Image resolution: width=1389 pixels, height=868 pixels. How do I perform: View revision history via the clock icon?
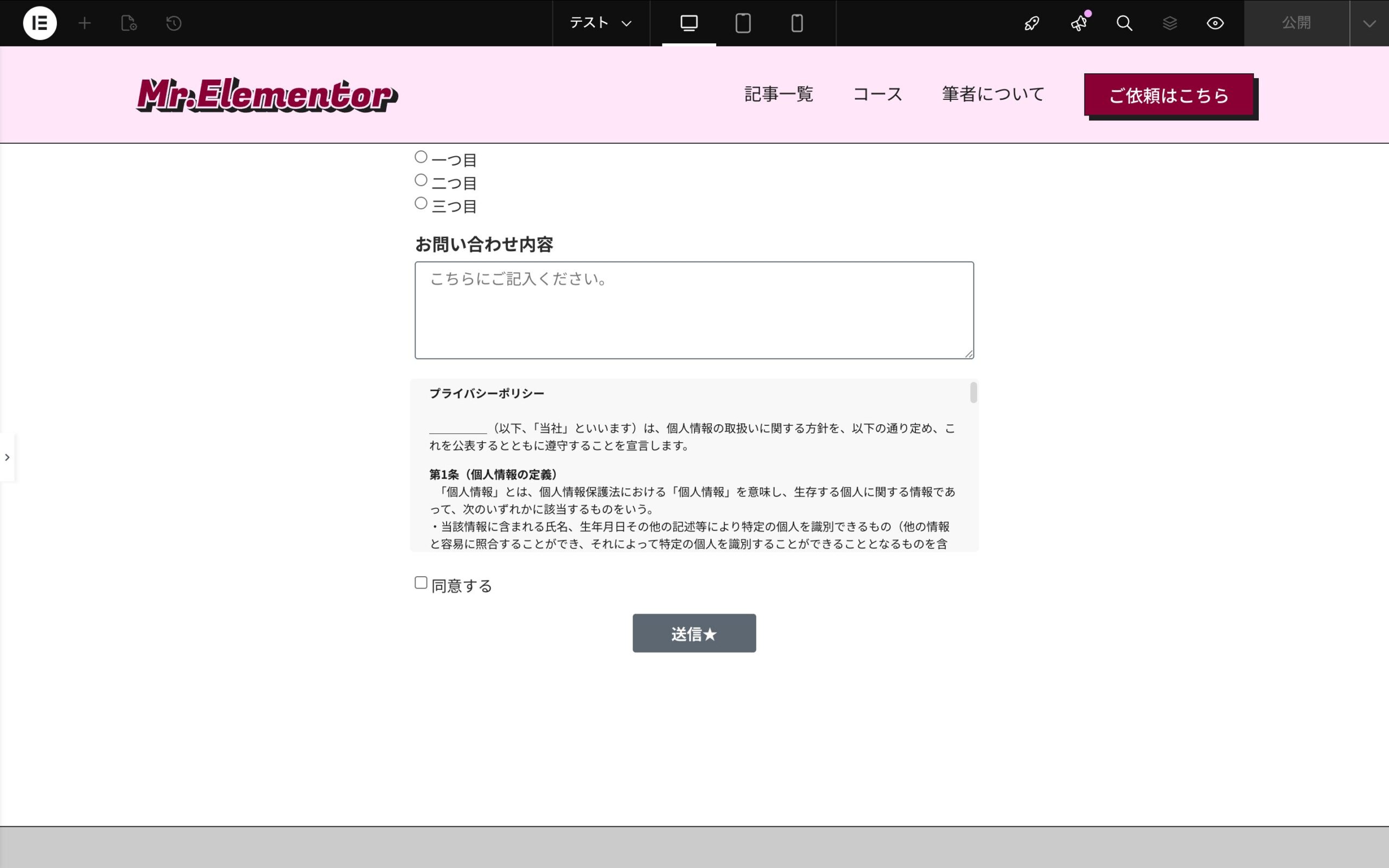[x=171, y=23]
